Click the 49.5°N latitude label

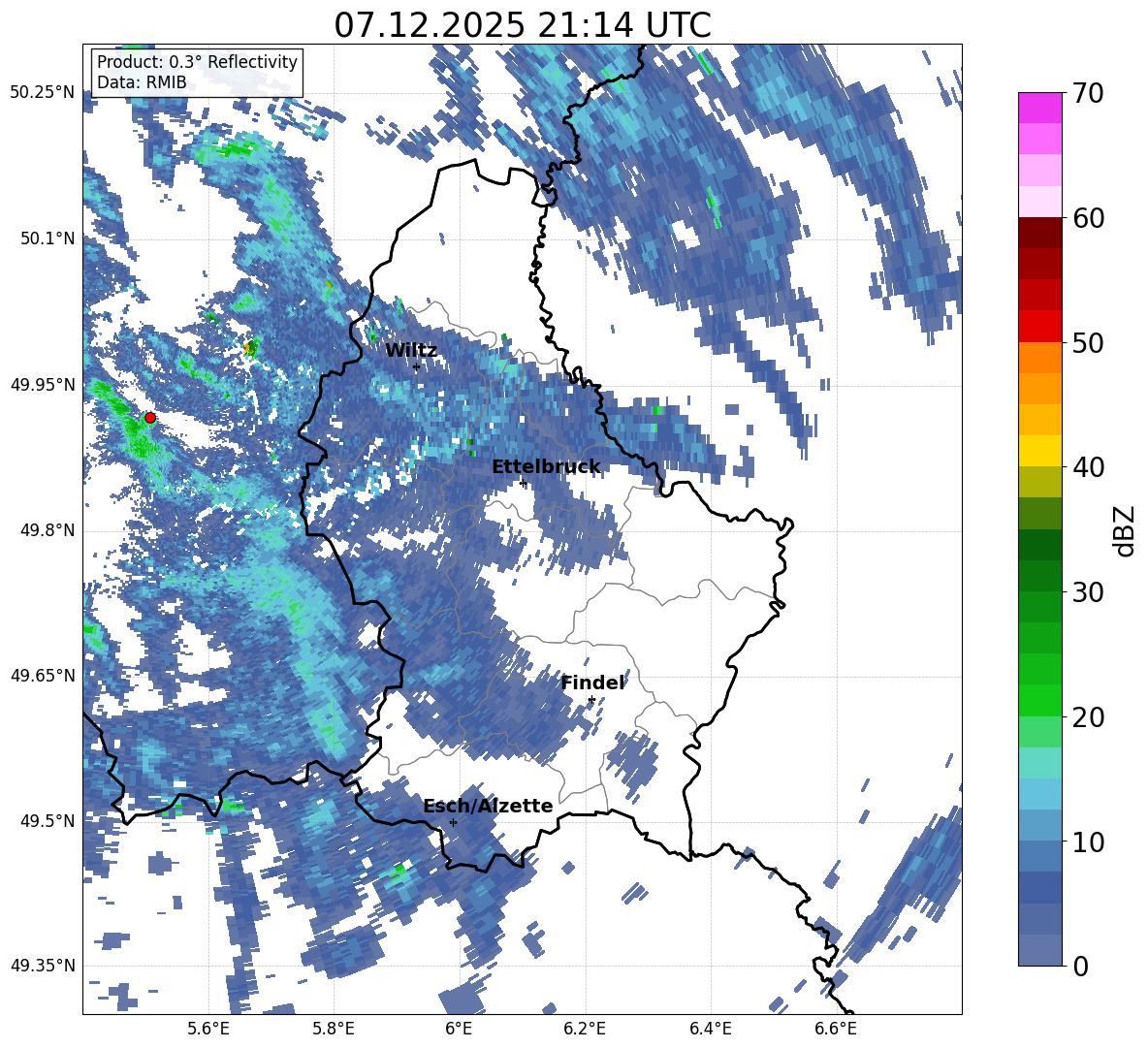47,820
